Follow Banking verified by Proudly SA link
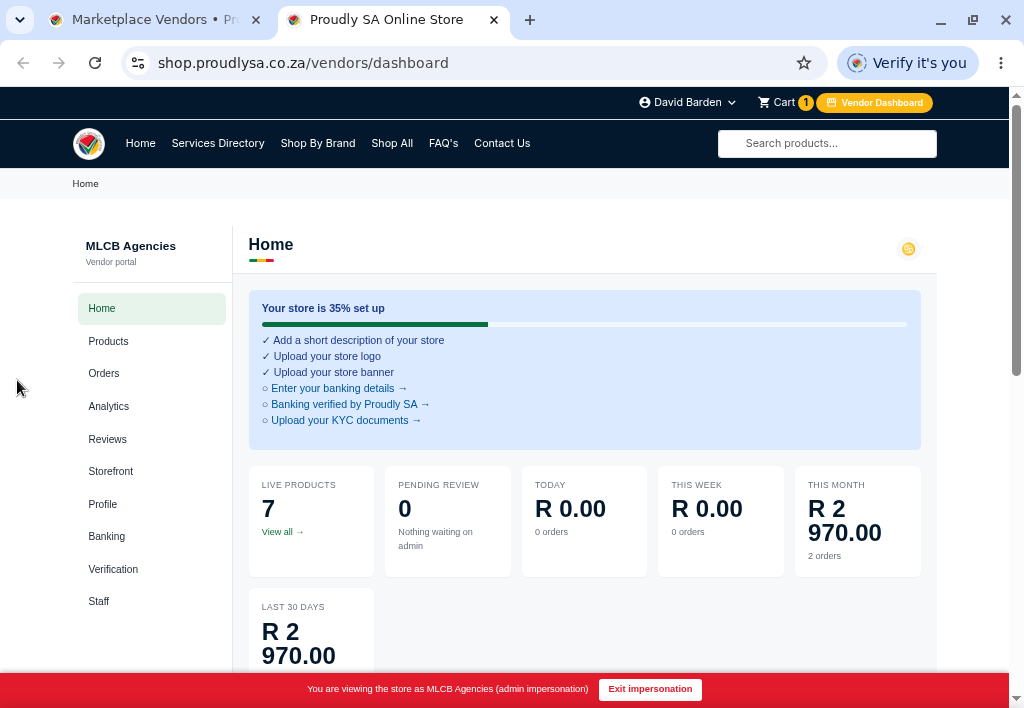The image size is (1024, 708). click(350, 404)
